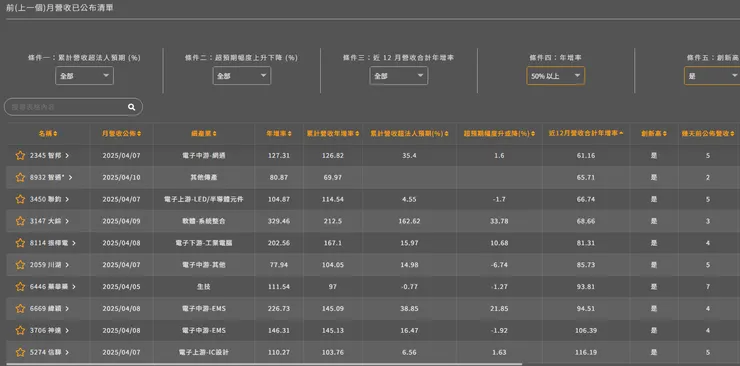Open the 6669 stock link
The height and width of the screenshot is (366, 740).
coord(49,308)
